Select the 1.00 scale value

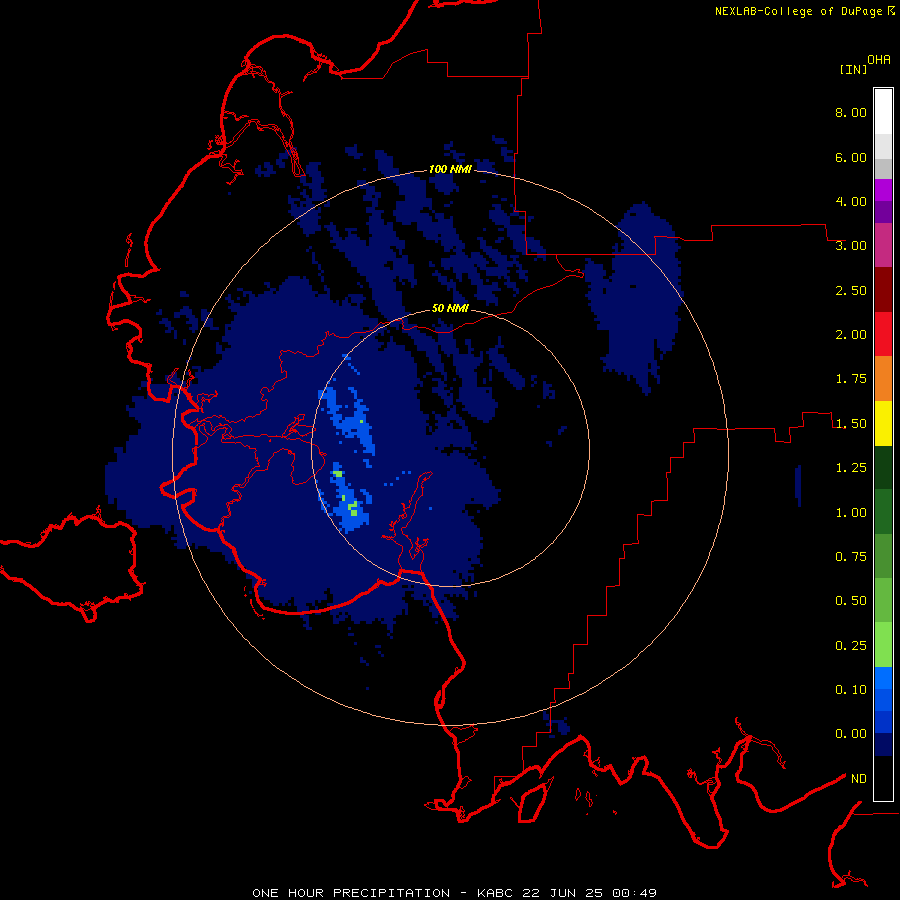[851, 513]
